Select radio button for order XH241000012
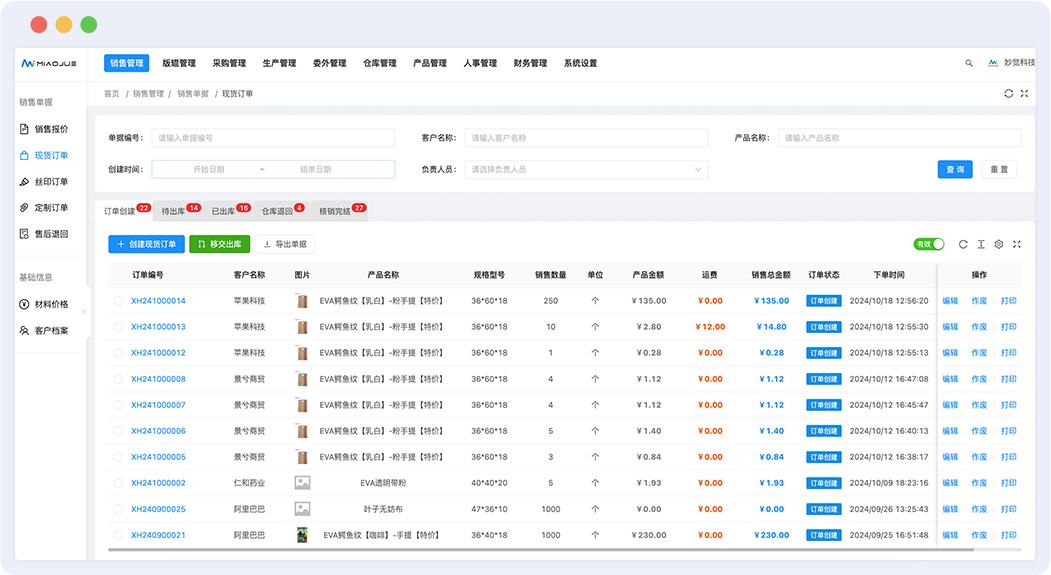The height and width of the screenshot is (575, 1051). (x=118, y=353)
